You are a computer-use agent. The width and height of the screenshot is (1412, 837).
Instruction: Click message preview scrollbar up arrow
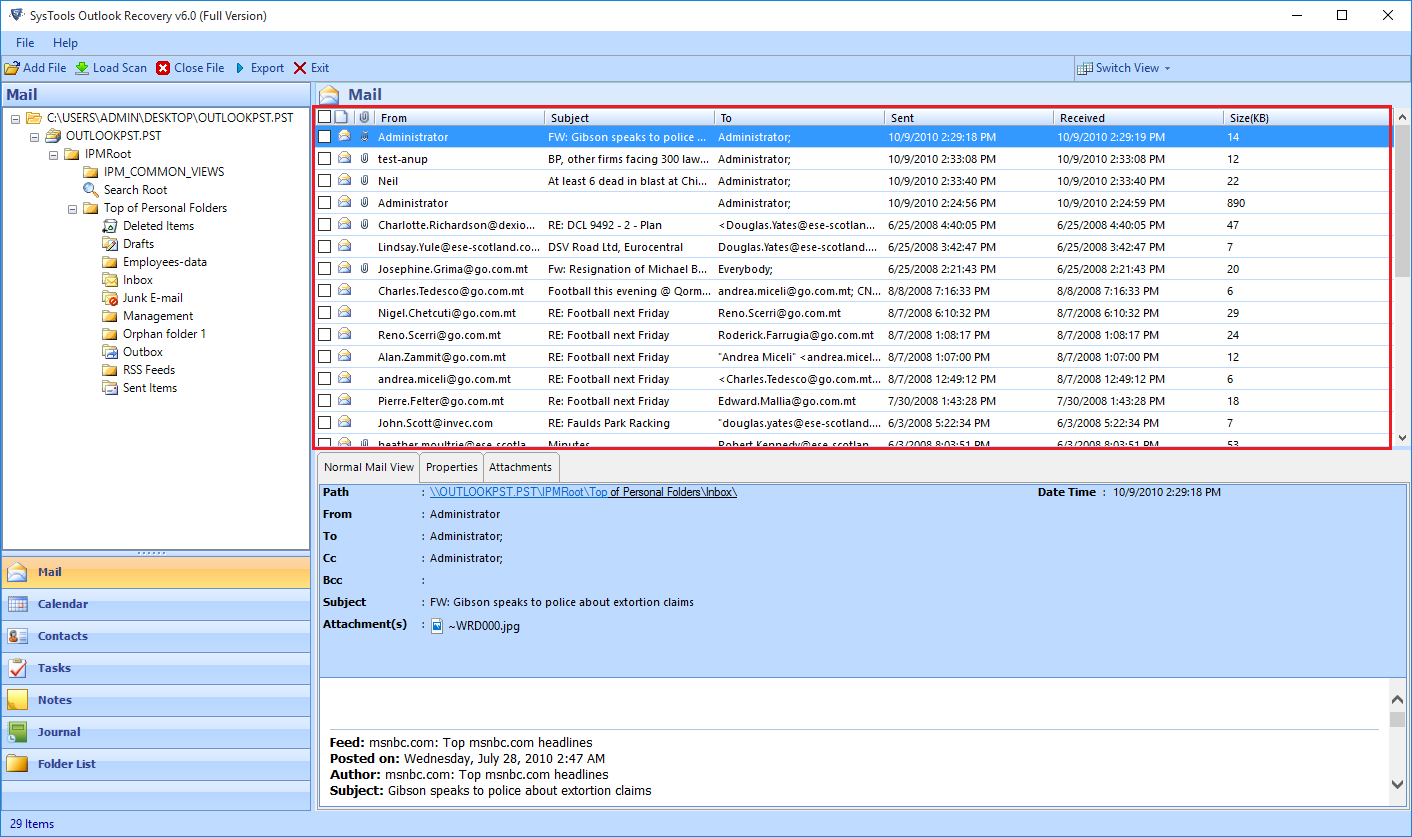pyautogui.click(x=1398, y=700)
